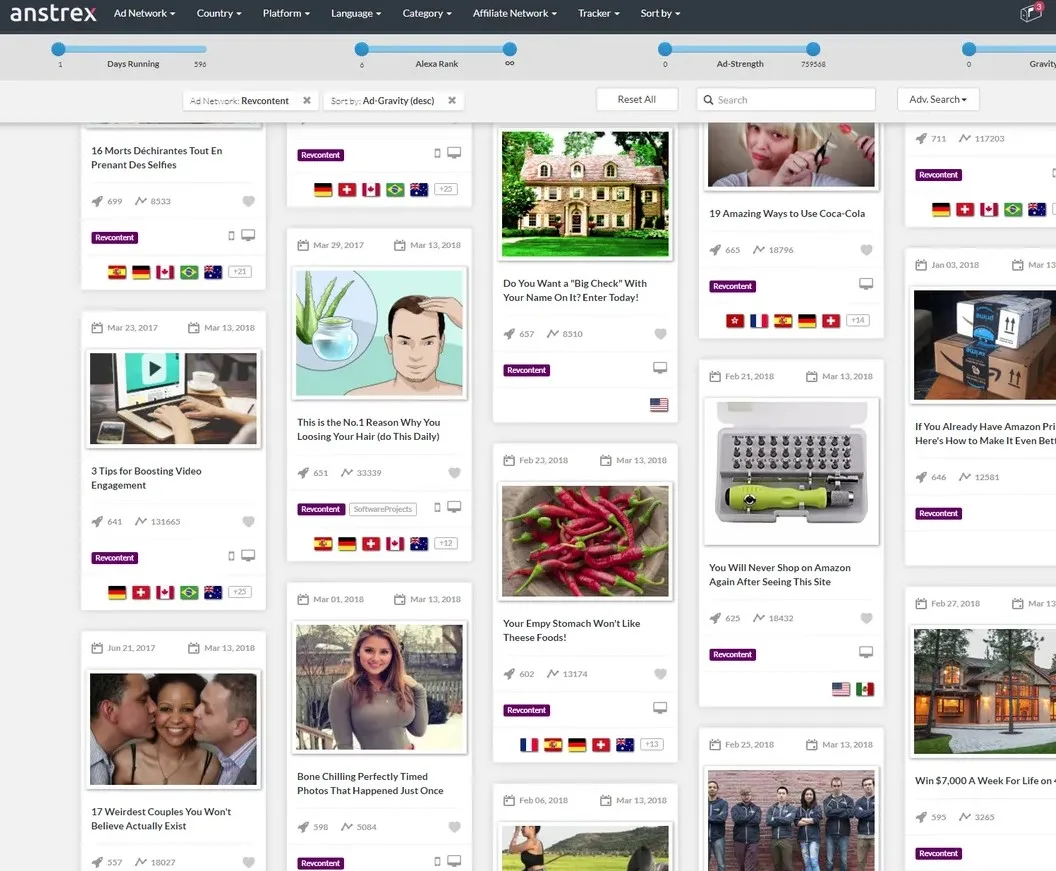Screen dimensions: 1056x871
Task: Click rocket strength icon beside 641
Action: 97,521
